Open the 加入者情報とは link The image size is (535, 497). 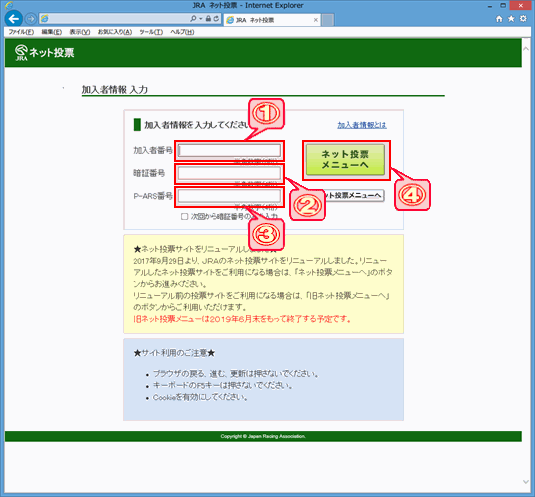[x=362, y=125]
